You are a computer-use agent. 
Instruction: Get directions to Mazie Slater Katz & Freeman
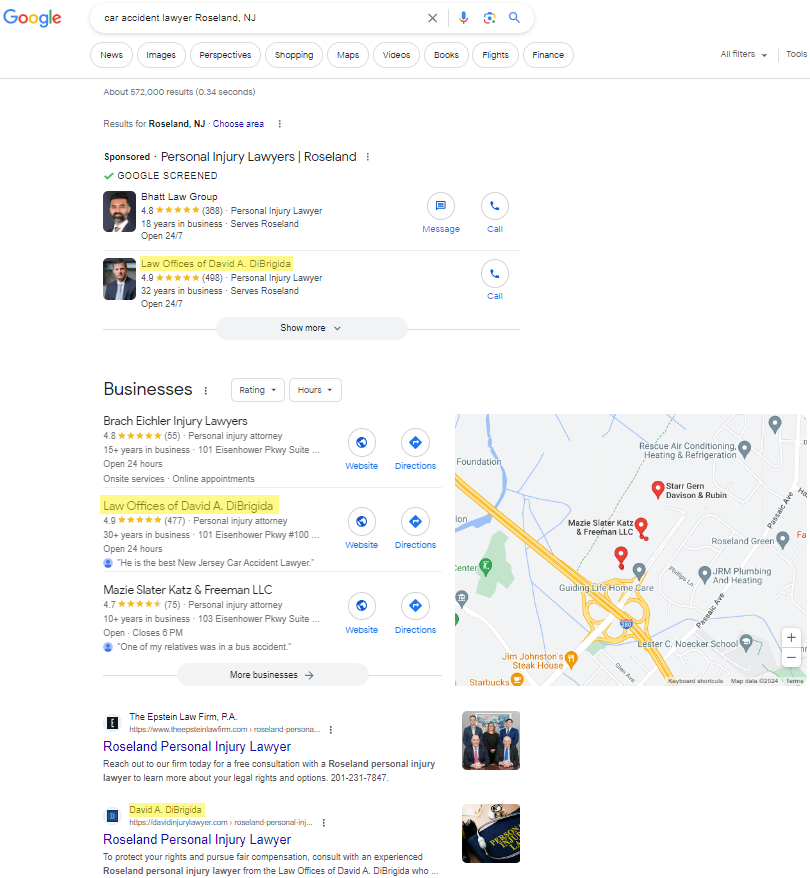pyautogui.click(x=415, y=605)
